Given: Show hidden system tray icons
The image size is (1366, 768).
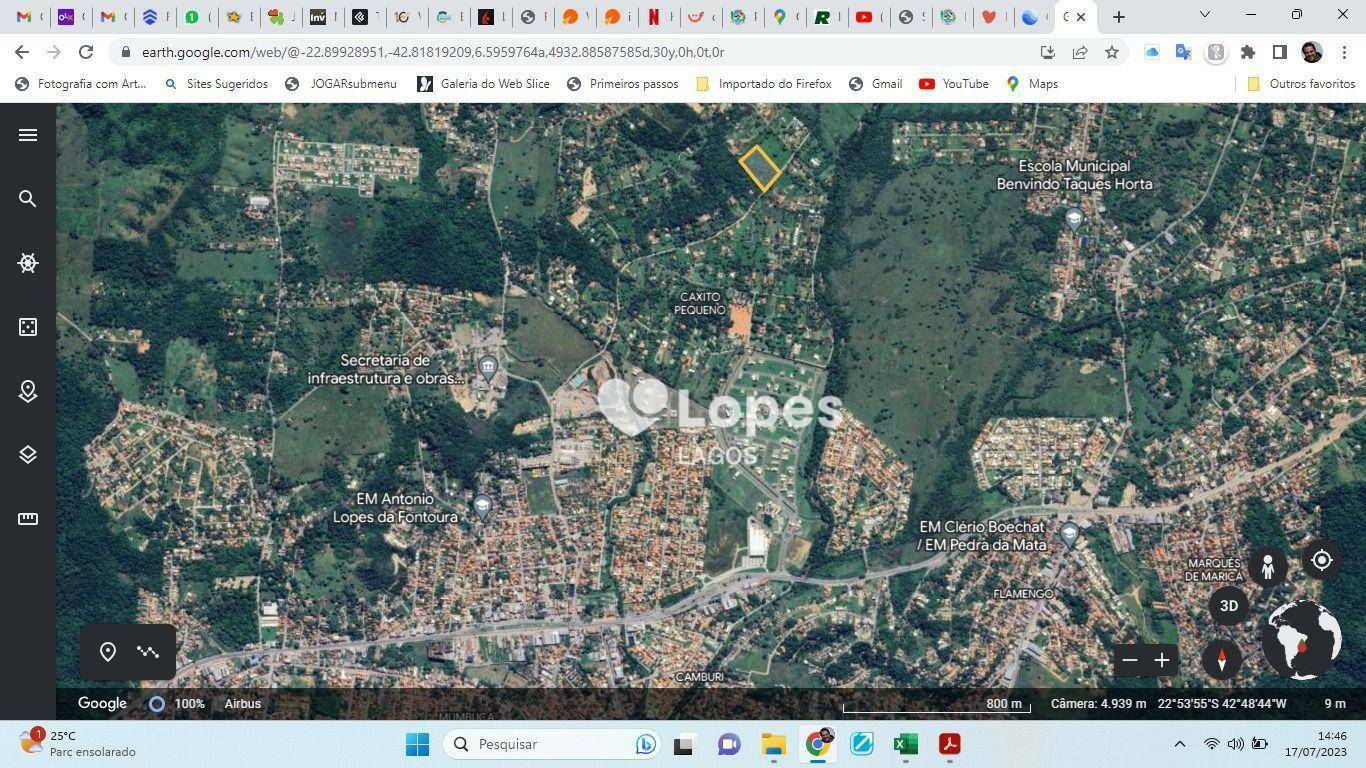Looking at the screenshot, I should pyautogui.click(x=1180, y=744).
